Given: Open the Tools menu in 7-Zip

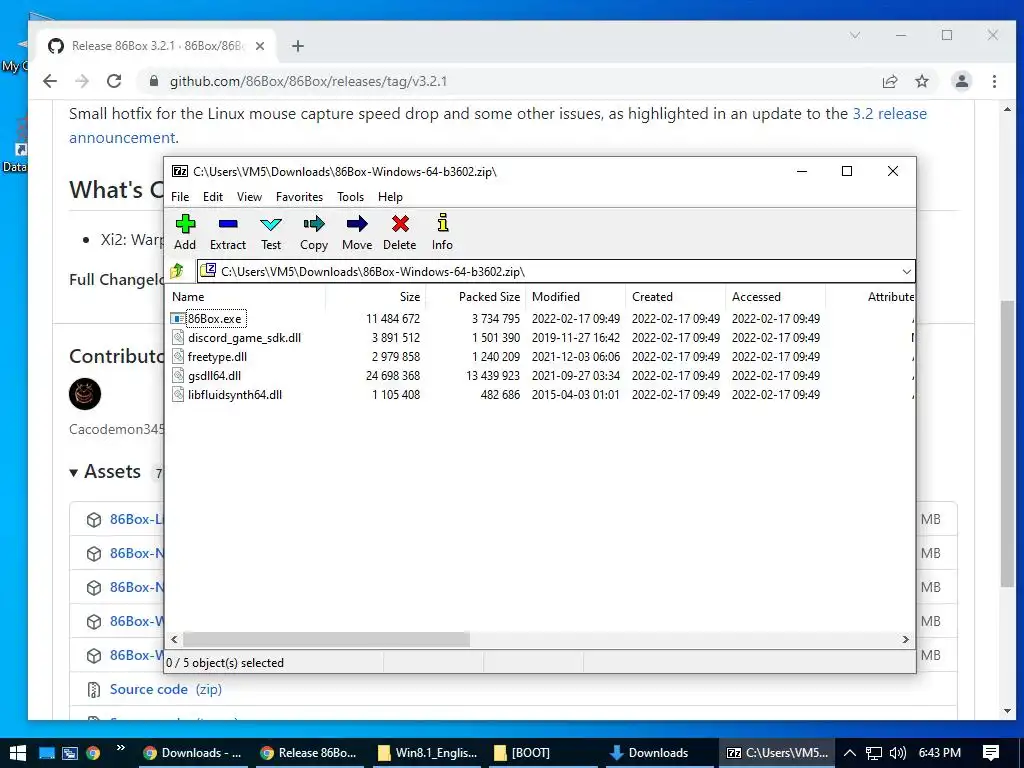Looking at the screenshot, I should pyautogui.click(x=351, y=197).
